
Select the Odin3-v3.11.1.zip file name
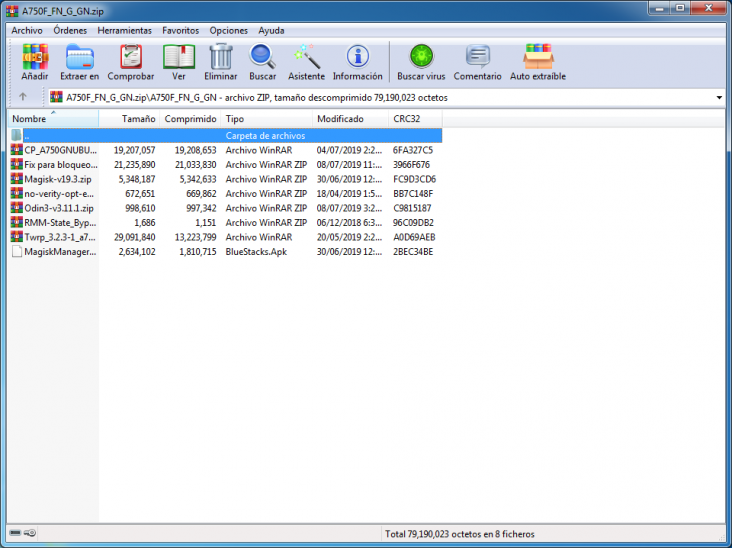point(59,208)
